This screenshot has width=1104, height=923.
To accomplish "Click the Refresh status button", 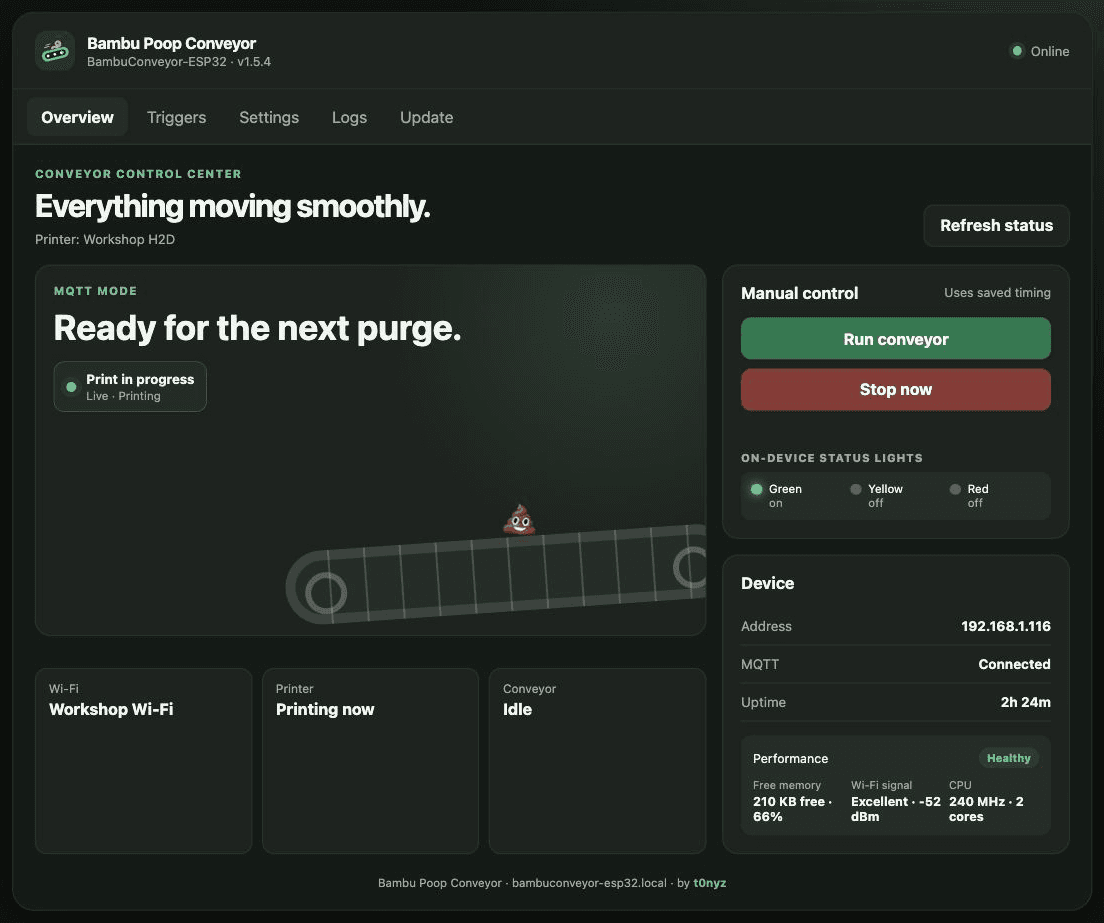I will (x=996, y=225).
